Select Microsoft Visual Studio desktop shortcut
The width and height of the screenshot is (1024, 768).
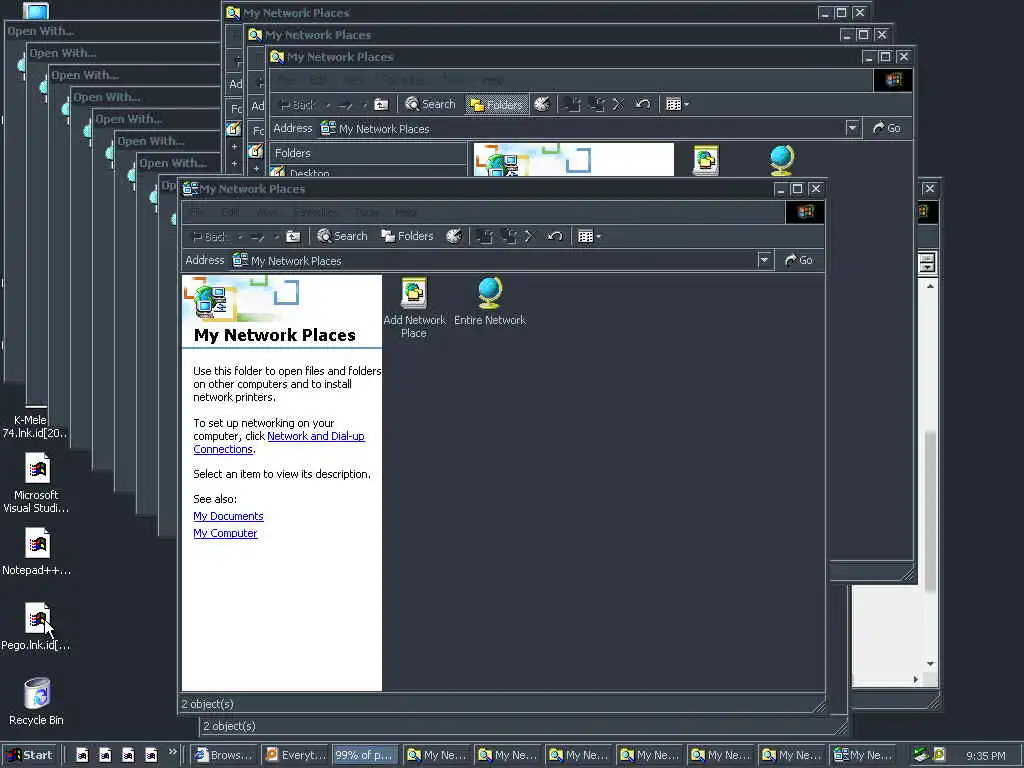(x=37, y=483)
